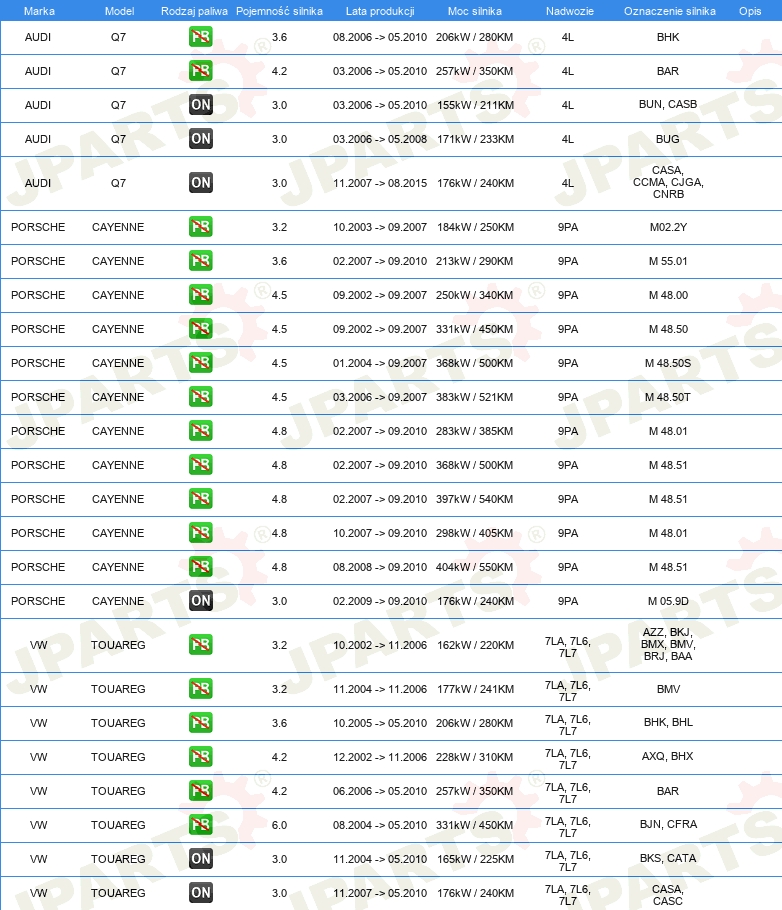Click petrol icon in Touareg AZZ, BKJ row
The image size is (782, 910).
200,645
